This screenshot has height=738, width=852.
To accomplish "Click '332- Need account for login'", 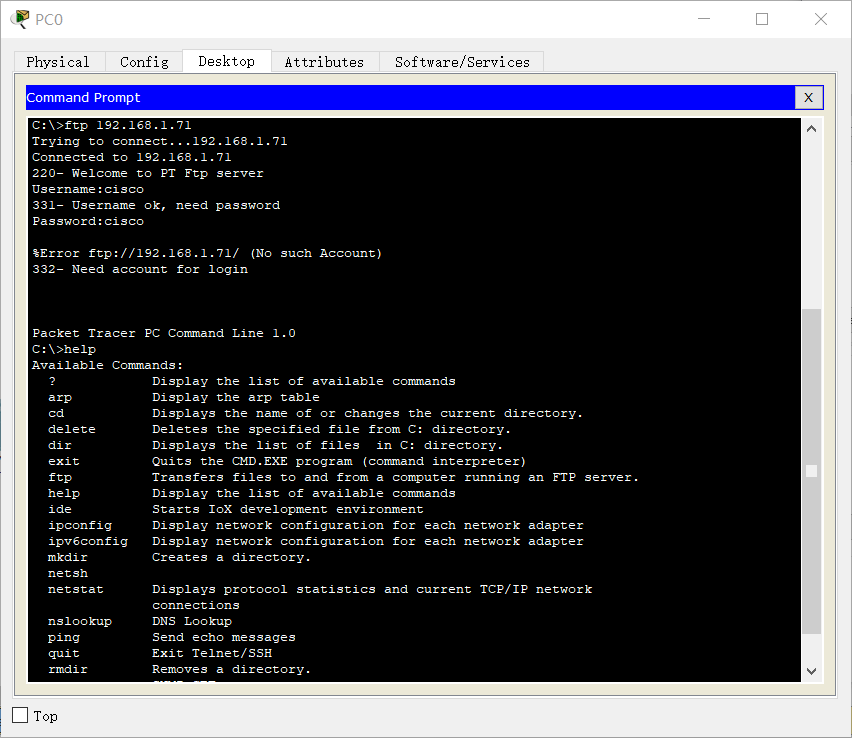I will pyautogui.click(x=140, y=270).
